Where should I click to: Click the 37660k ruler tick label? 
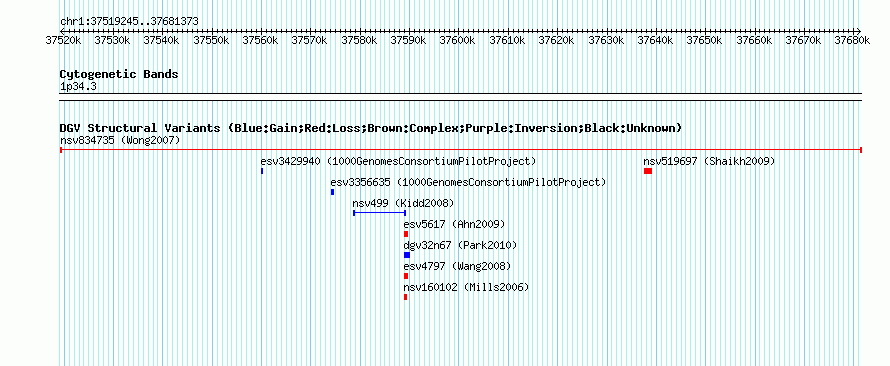pyautogui.click(x=755, y=40)
